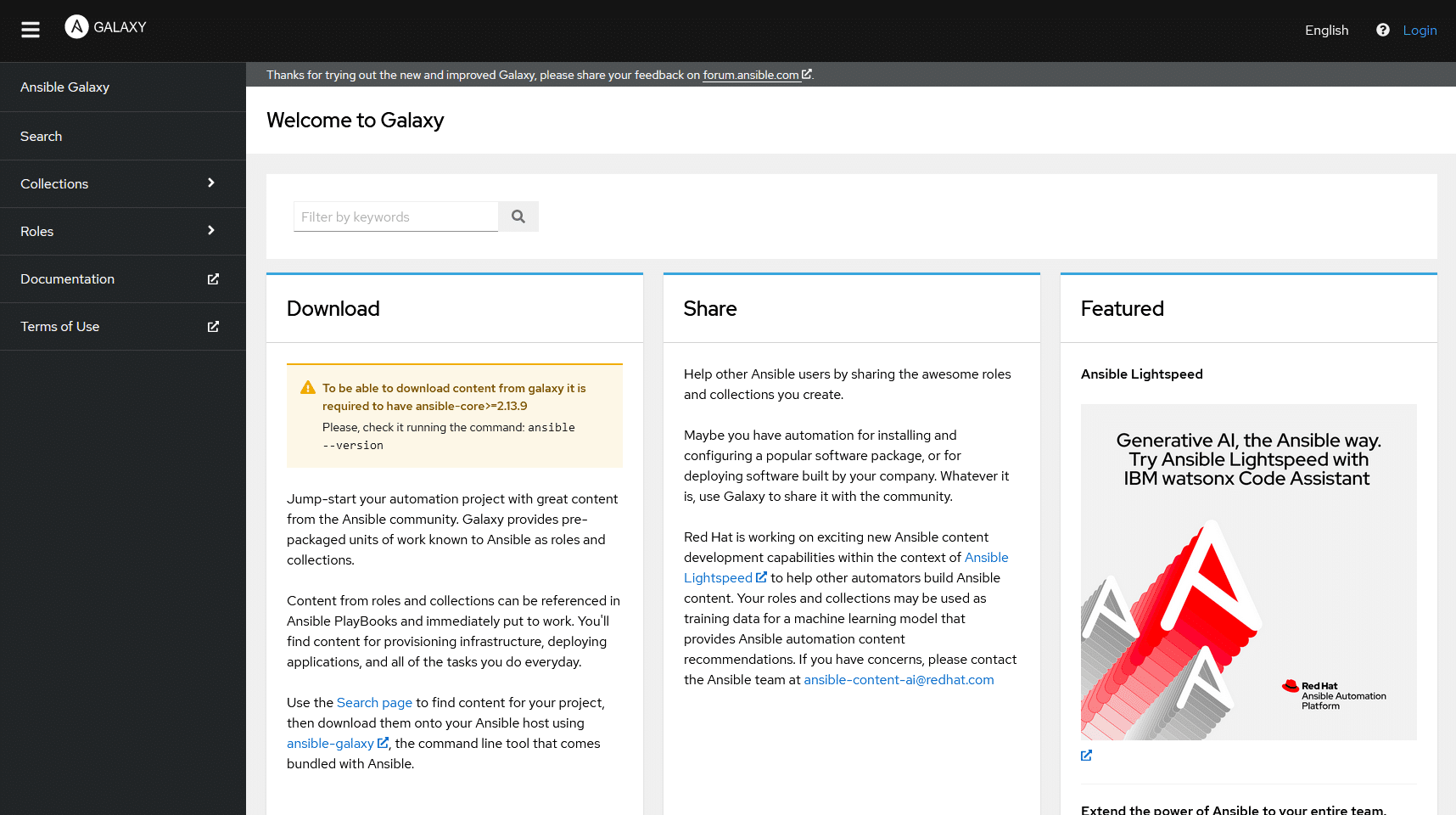
Task: Click external link icon next to Terms of Use
Action: point(213,327)
